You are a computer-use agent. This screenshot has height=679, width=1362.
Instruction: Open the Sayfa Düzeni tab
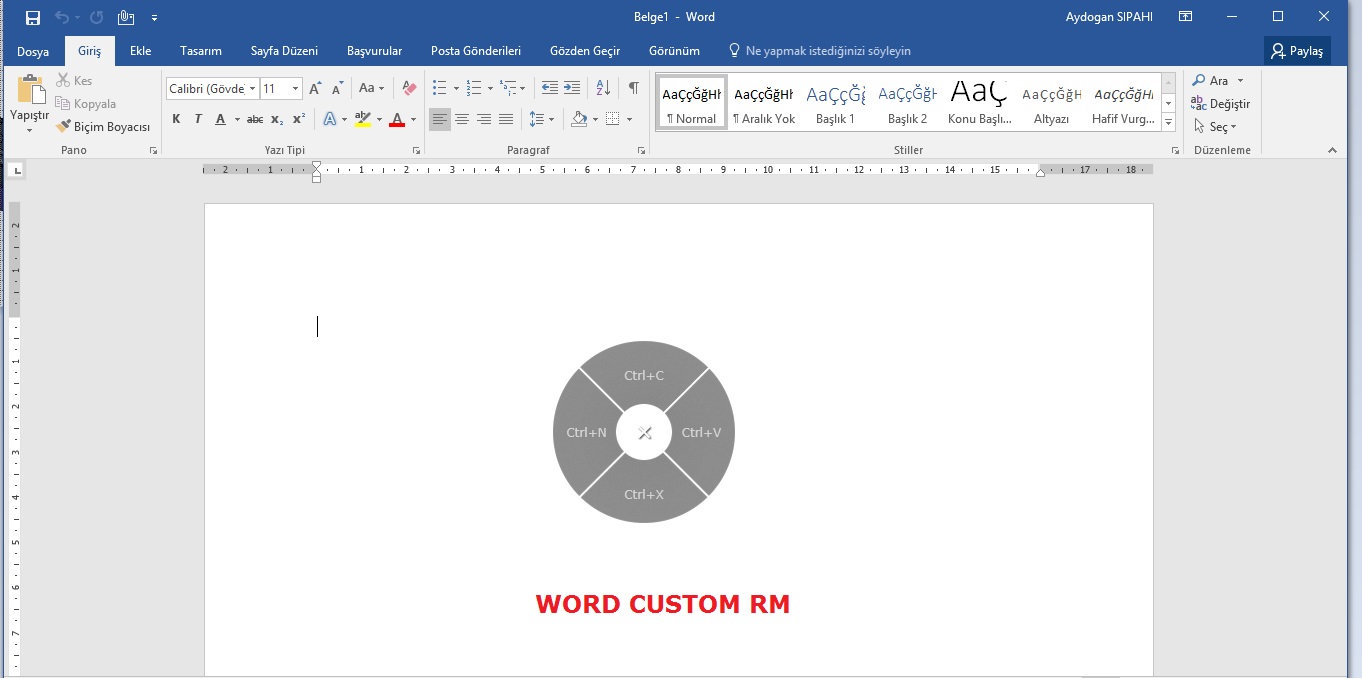[x=284, y=51]
